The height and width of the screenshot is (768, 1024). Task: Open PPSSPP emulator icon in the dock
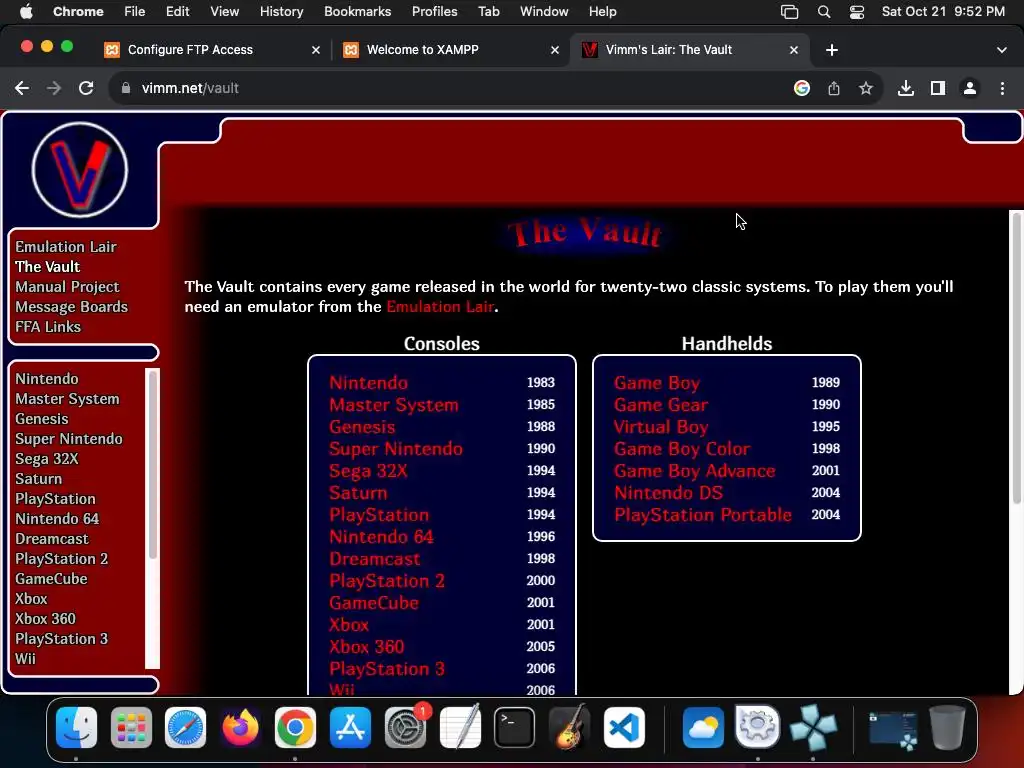click(x=813, y=728)
